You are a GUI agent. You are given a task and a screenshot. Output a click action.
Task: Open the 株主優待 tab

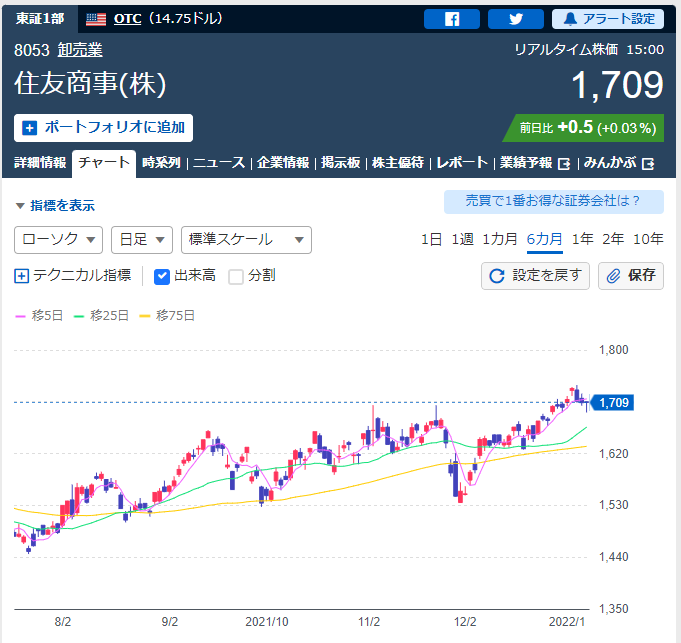coord(398,162)
